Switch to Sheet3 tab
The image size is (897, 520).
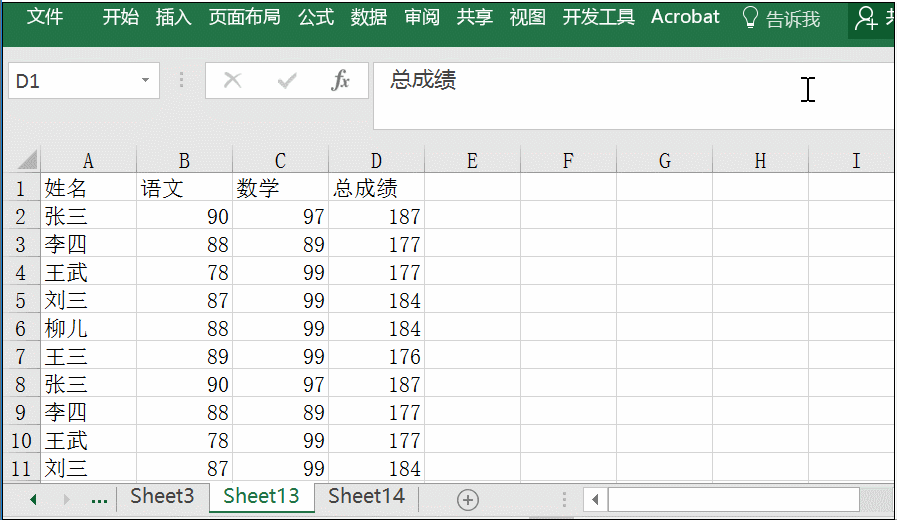pyautogui.click(x=162, y=496)
